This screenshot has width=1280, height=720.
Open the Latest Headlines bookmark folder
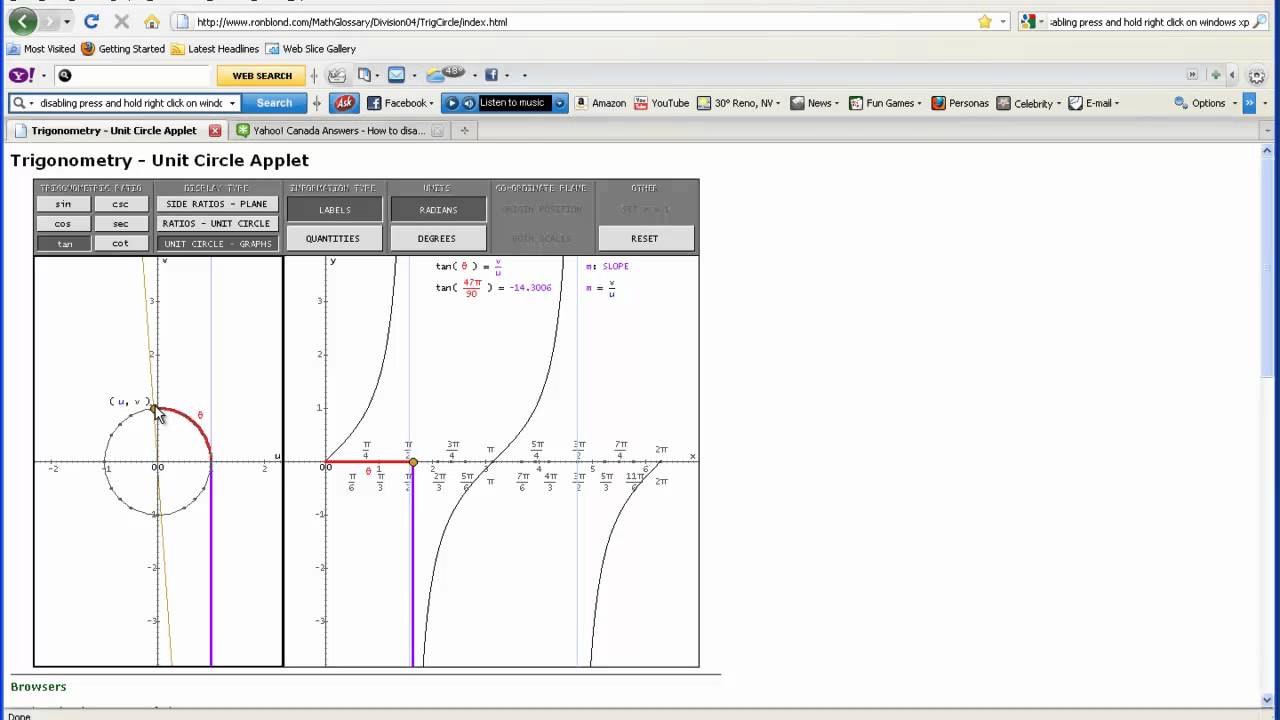tap(215, 49)
